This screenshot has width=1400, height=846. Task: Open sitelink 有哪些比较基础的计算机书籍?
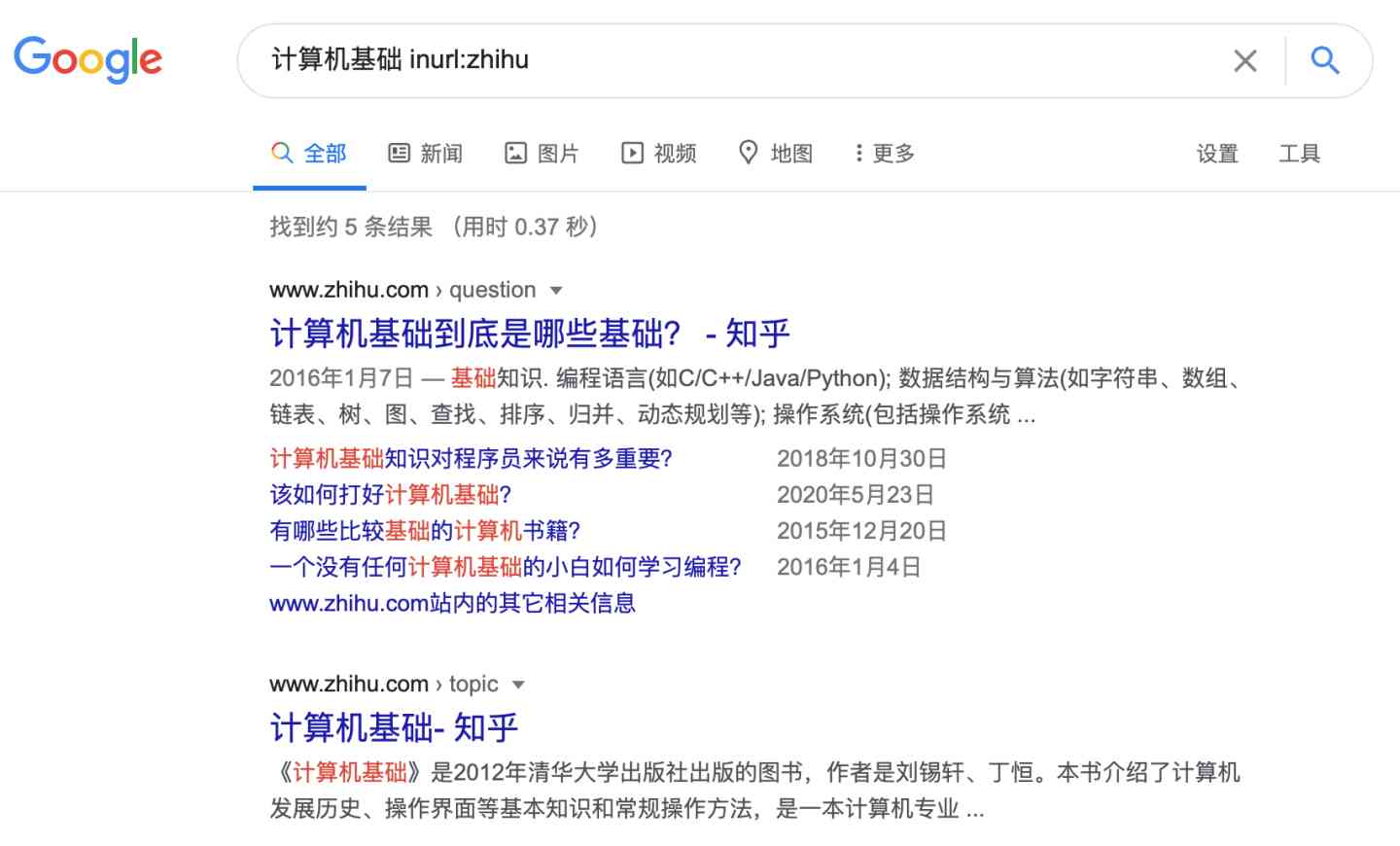click(425, 531)
